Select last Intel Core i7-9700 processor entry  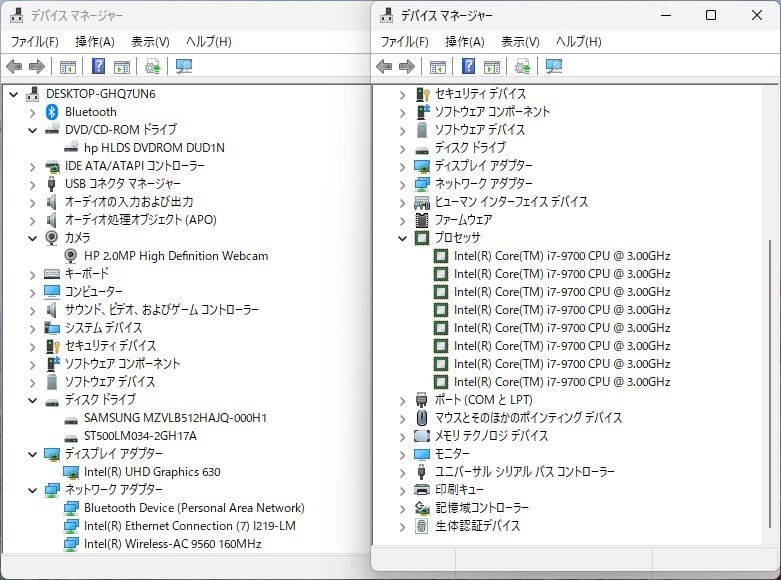(x=562, y=382)
